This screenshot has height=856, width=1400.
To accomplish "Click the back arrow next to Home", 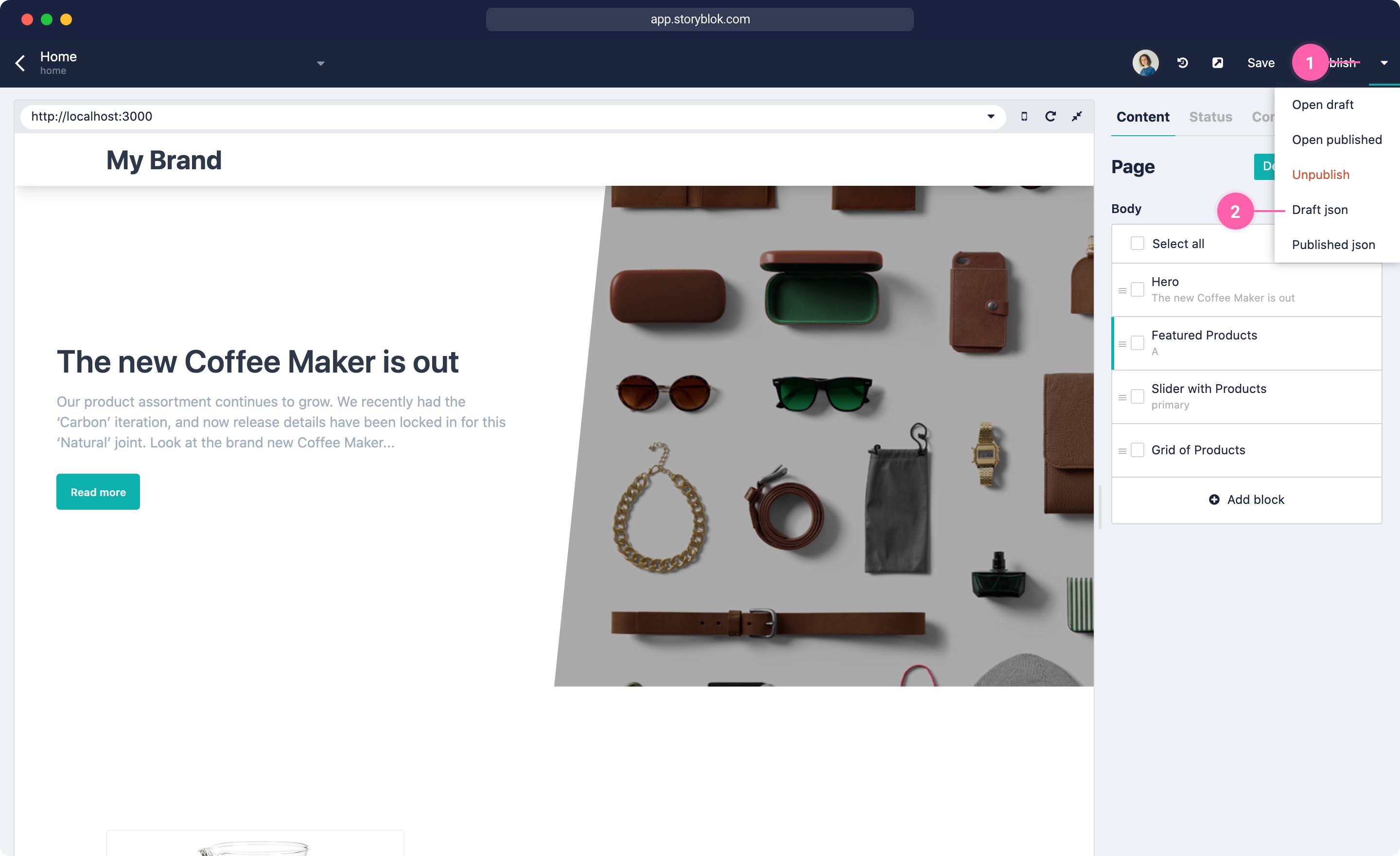I will click(x=20, y=63).
